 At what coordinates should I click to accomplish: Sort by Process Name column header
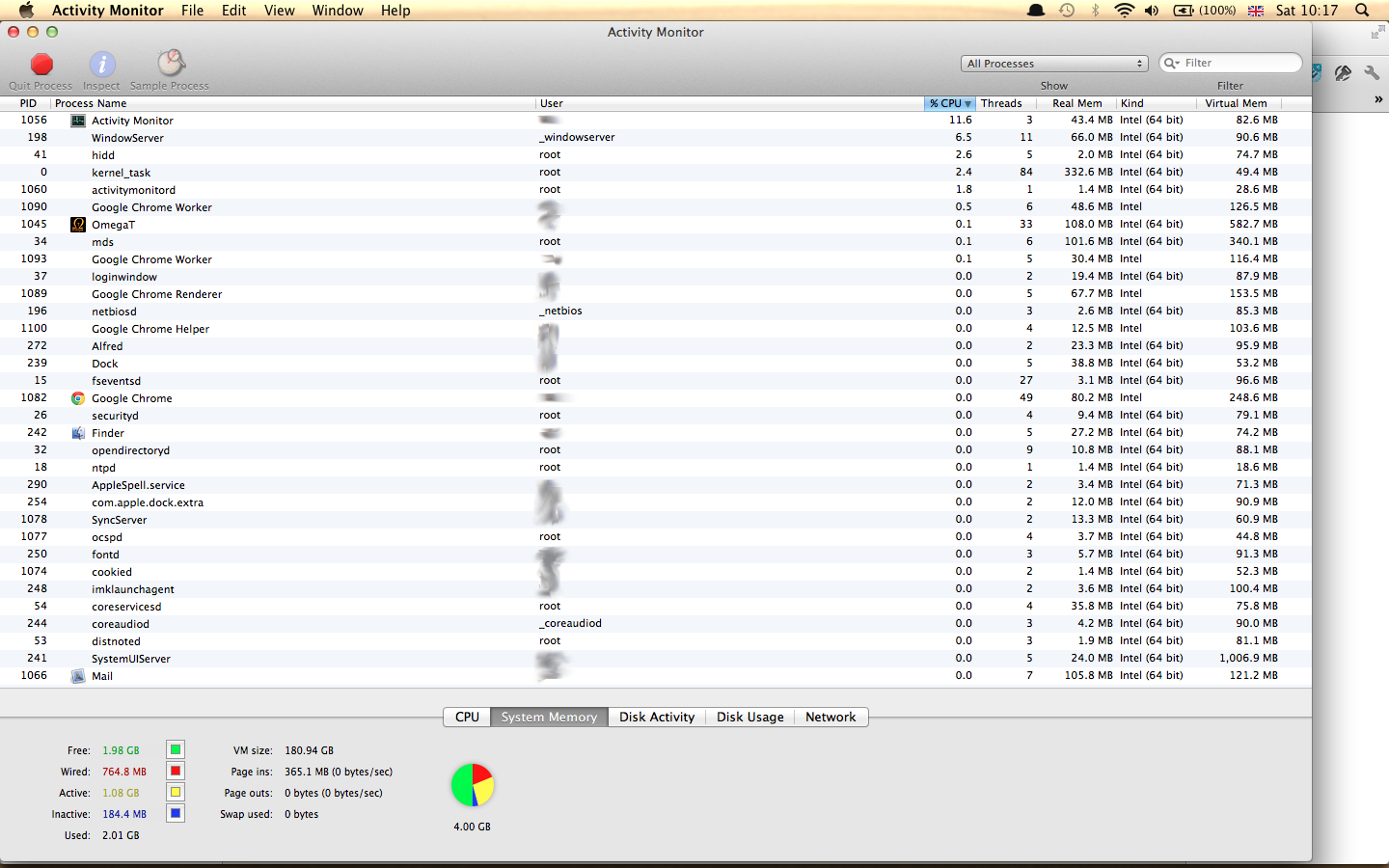293,103
